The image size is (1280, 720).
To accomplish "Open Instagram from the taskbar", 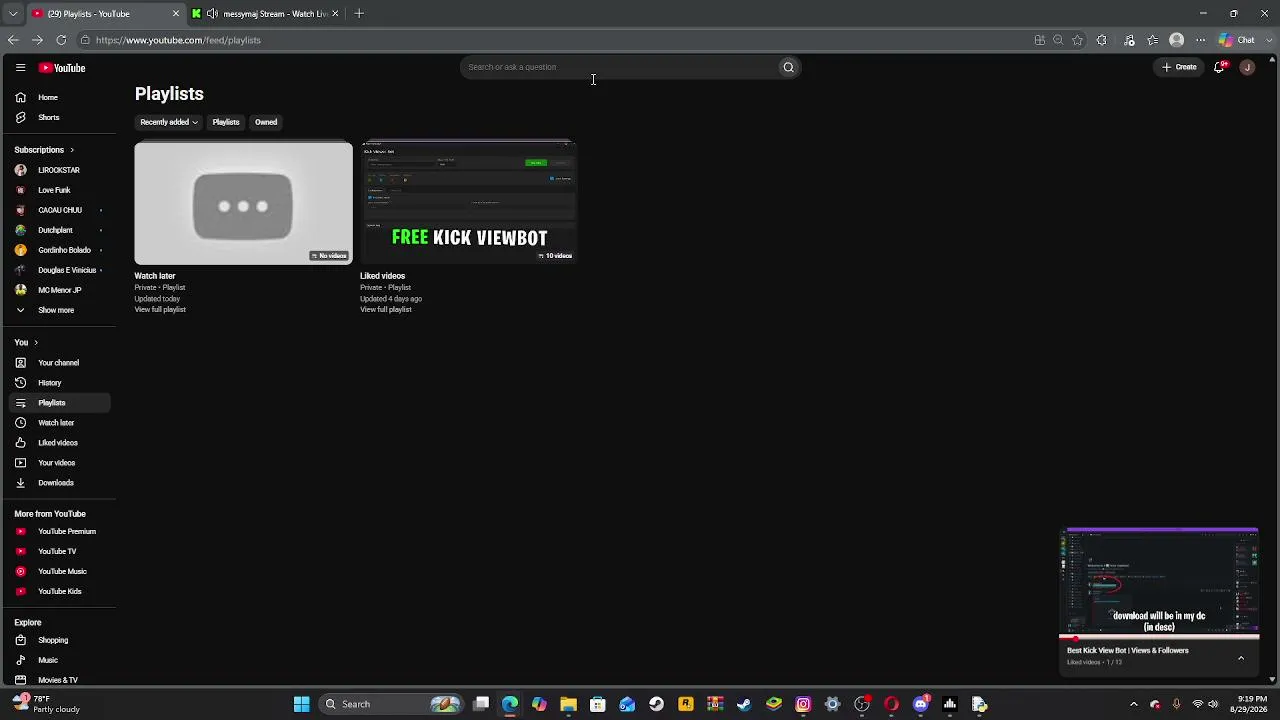I will [x=803, y=704].
